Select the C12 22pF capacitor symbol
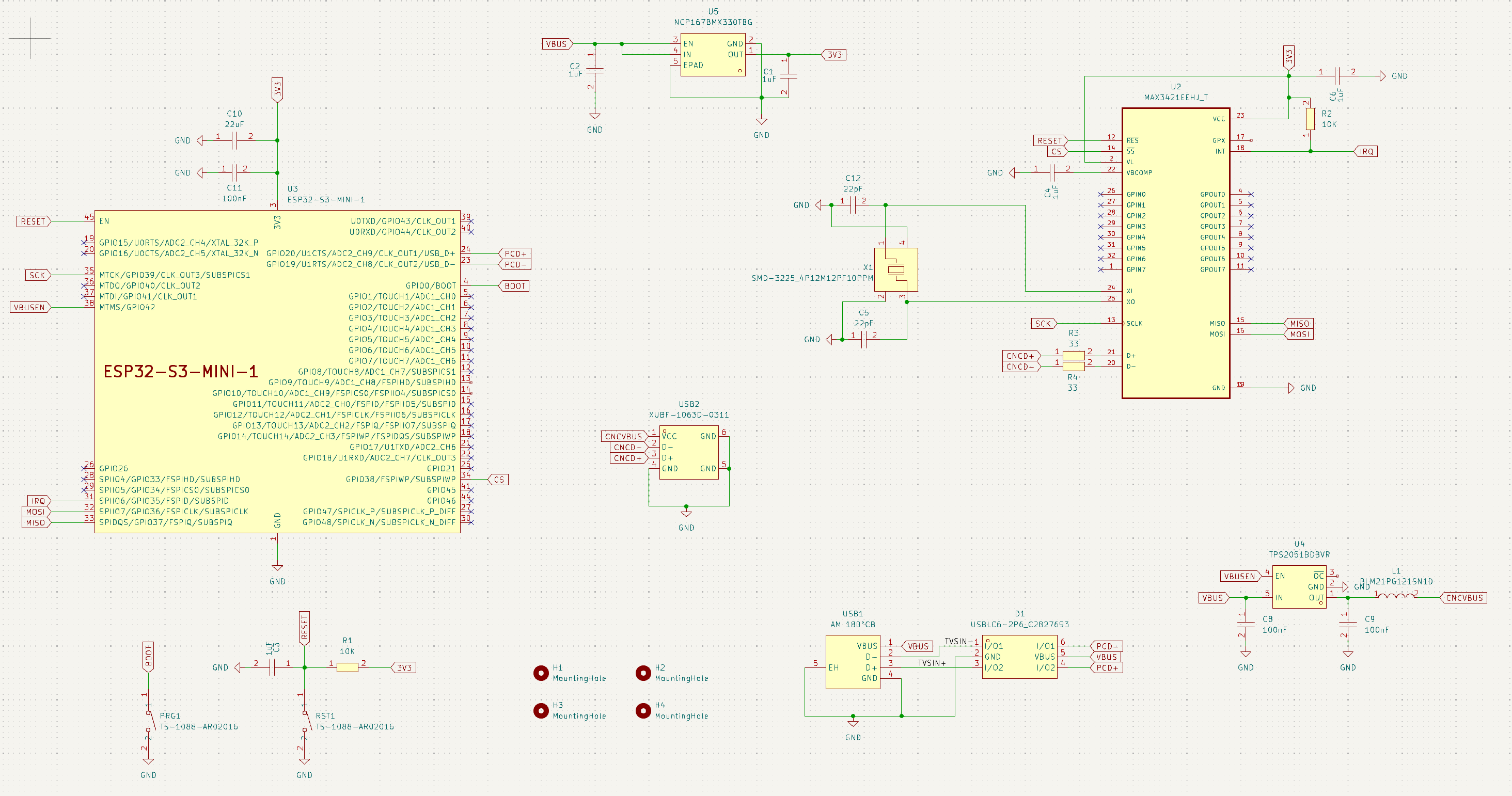This screenshot has width=1512, height=796. pyautogui.click(x=853, y=205)
